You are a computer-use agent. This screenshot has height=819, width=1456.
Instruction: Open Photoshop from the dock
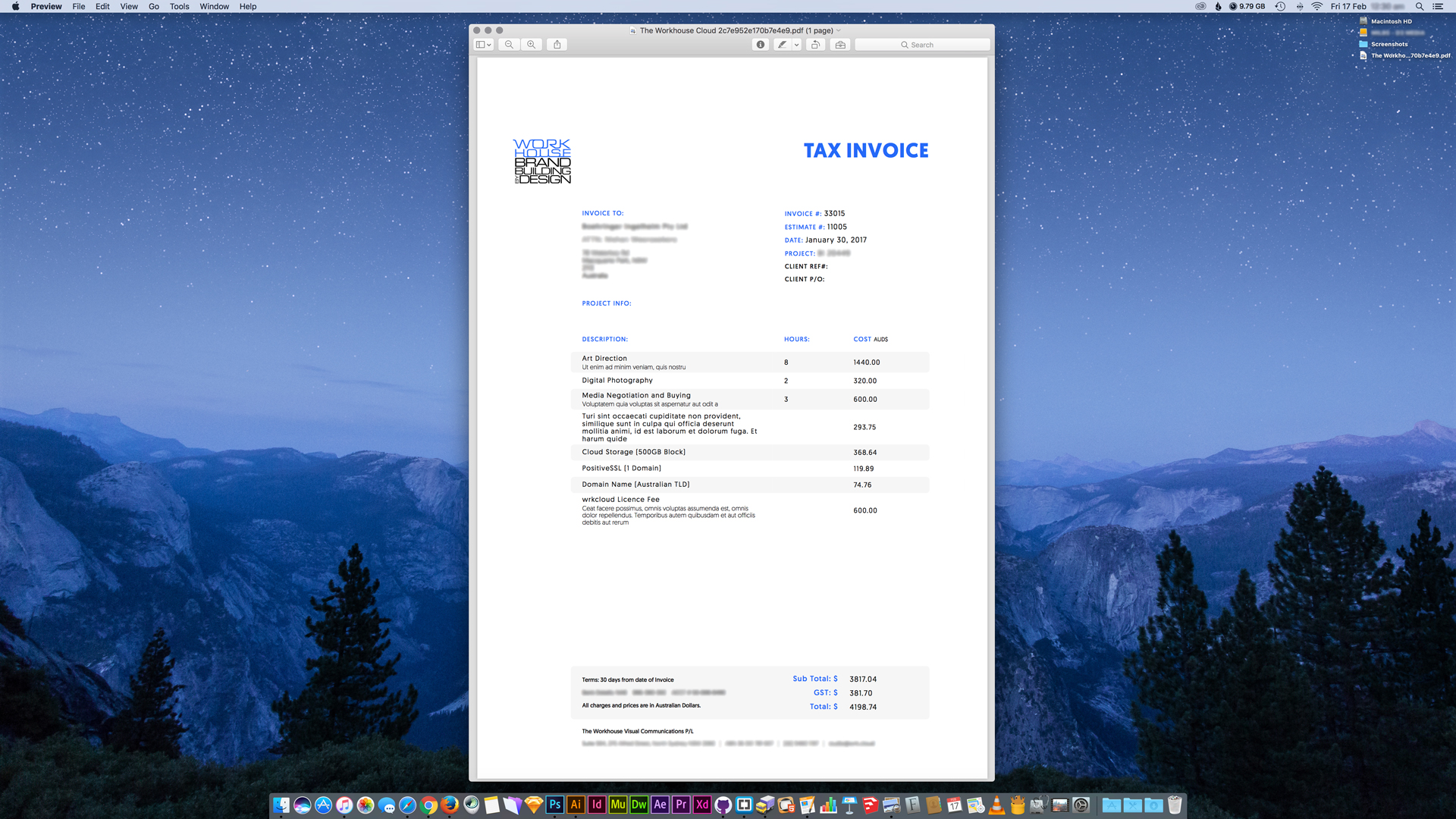coord(555,805)
